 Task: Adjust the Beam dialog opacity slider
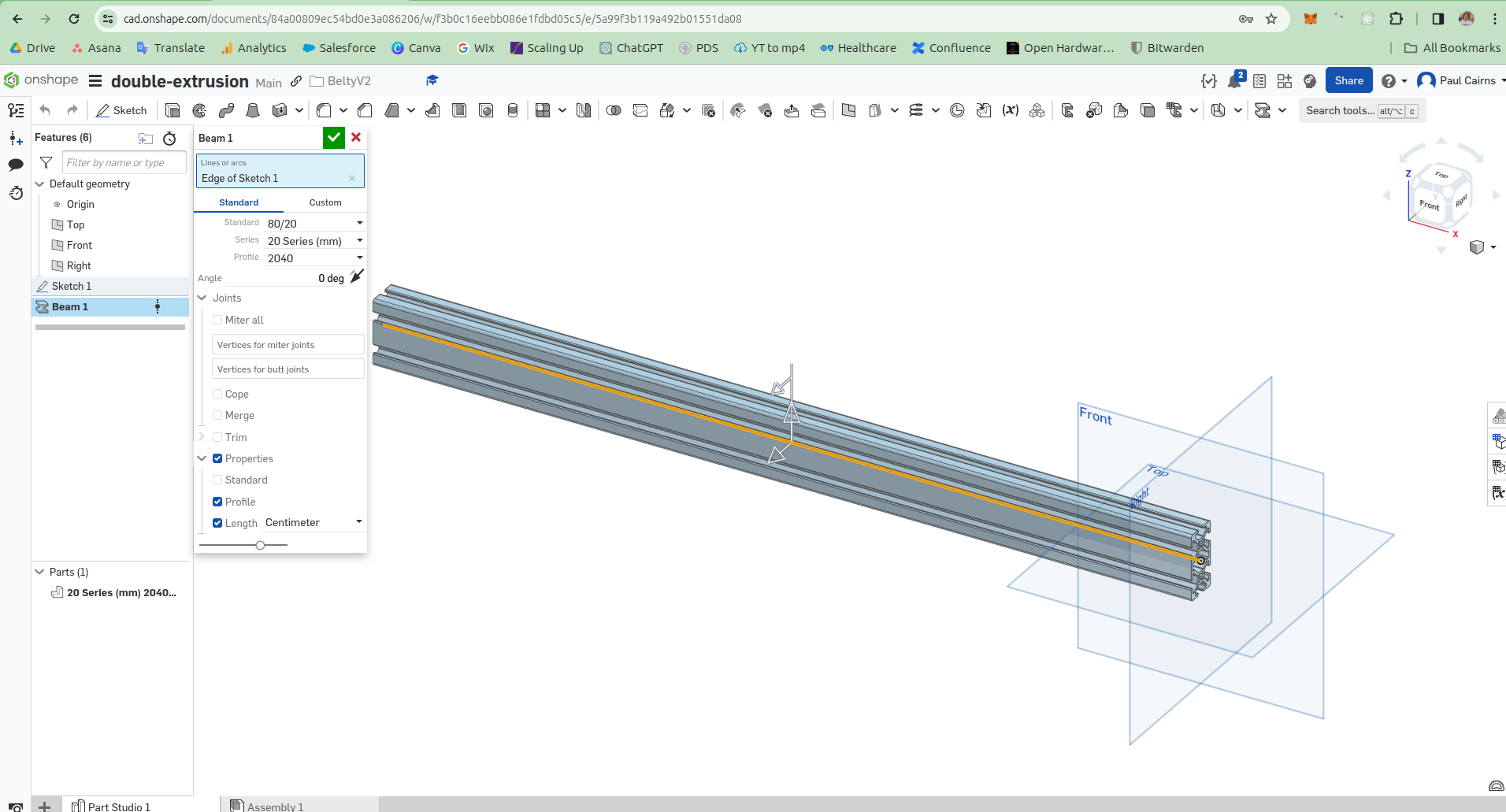coord(260,545)
